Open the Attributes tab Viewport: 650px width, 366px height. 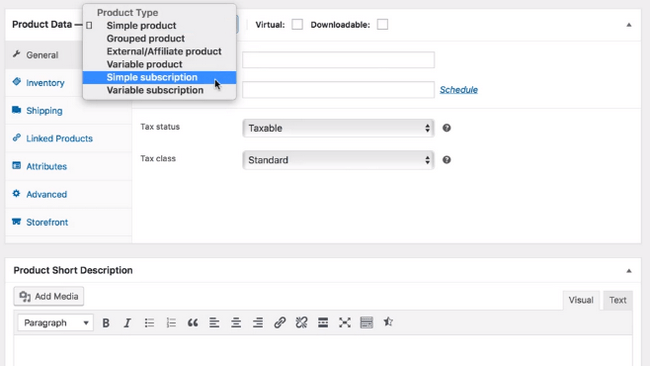coord(68,166)
